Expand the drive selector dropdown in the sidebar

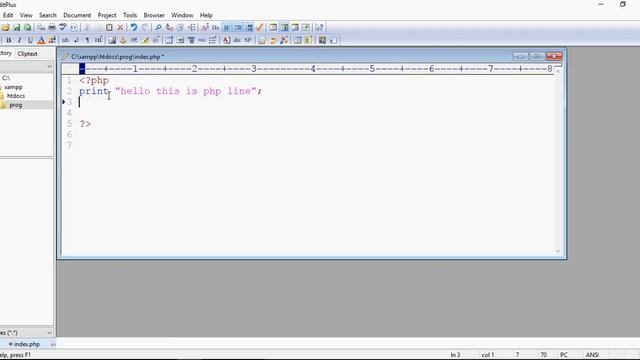pyautogui.click(x=49, y=67)
